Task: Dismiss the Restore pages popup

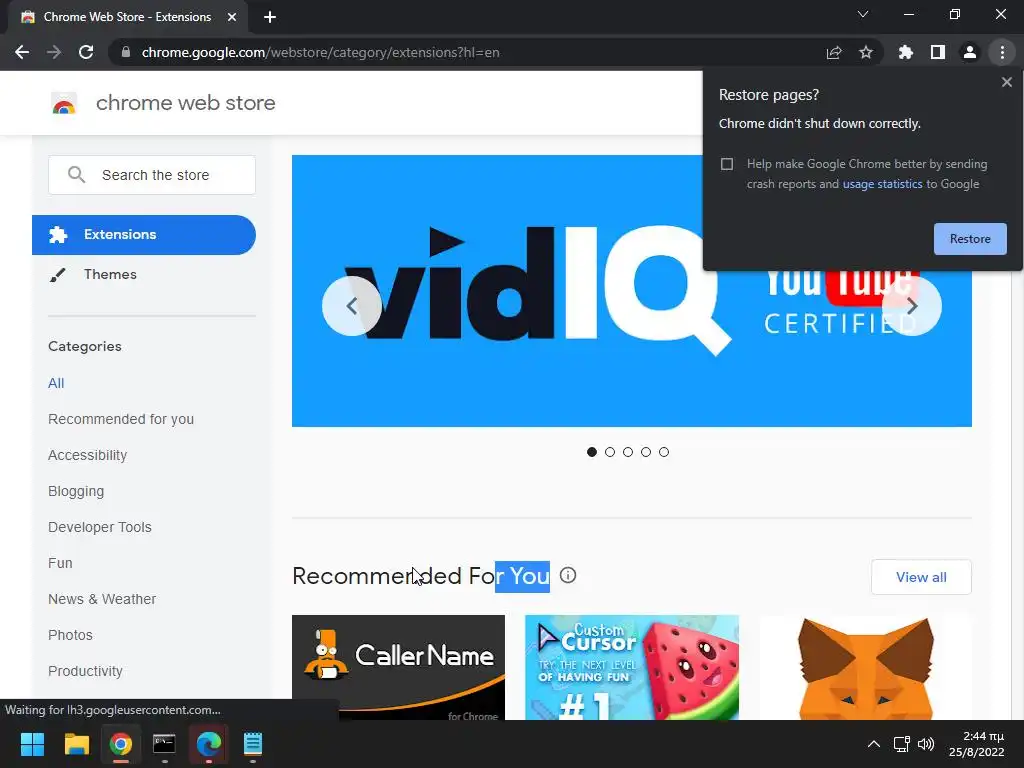Action: pos(1006,82)
